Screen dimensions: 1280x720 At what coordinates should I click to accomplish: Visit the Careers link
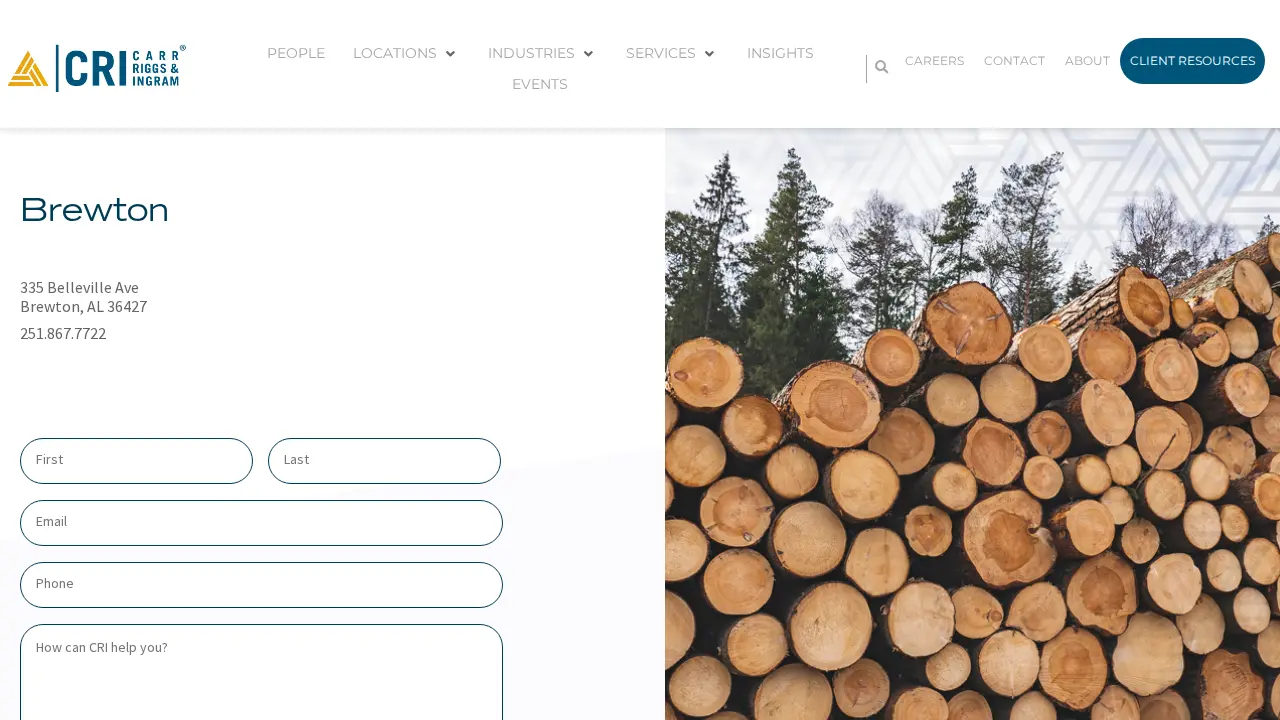pos(935,61)
